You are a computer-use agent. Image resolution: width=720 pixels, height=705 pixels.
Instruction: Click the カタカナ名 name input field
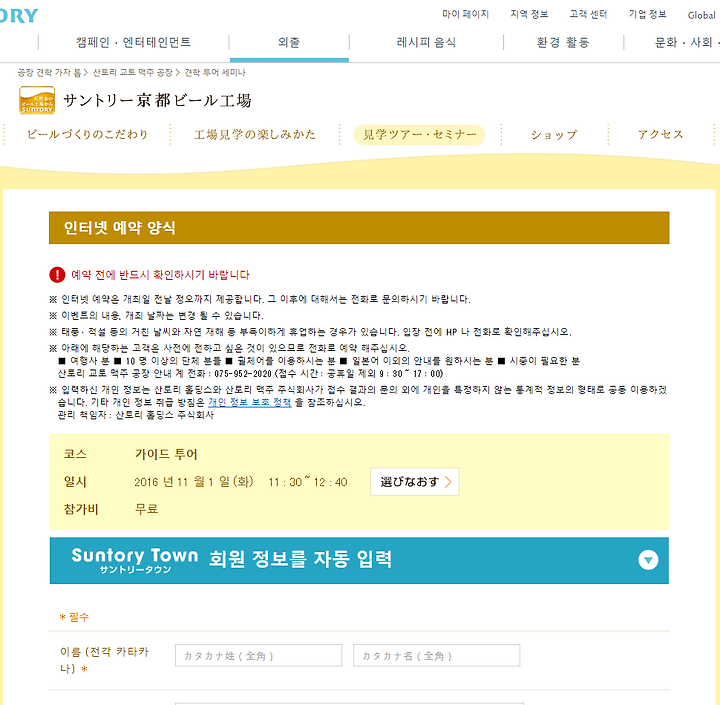click(437, 655)
